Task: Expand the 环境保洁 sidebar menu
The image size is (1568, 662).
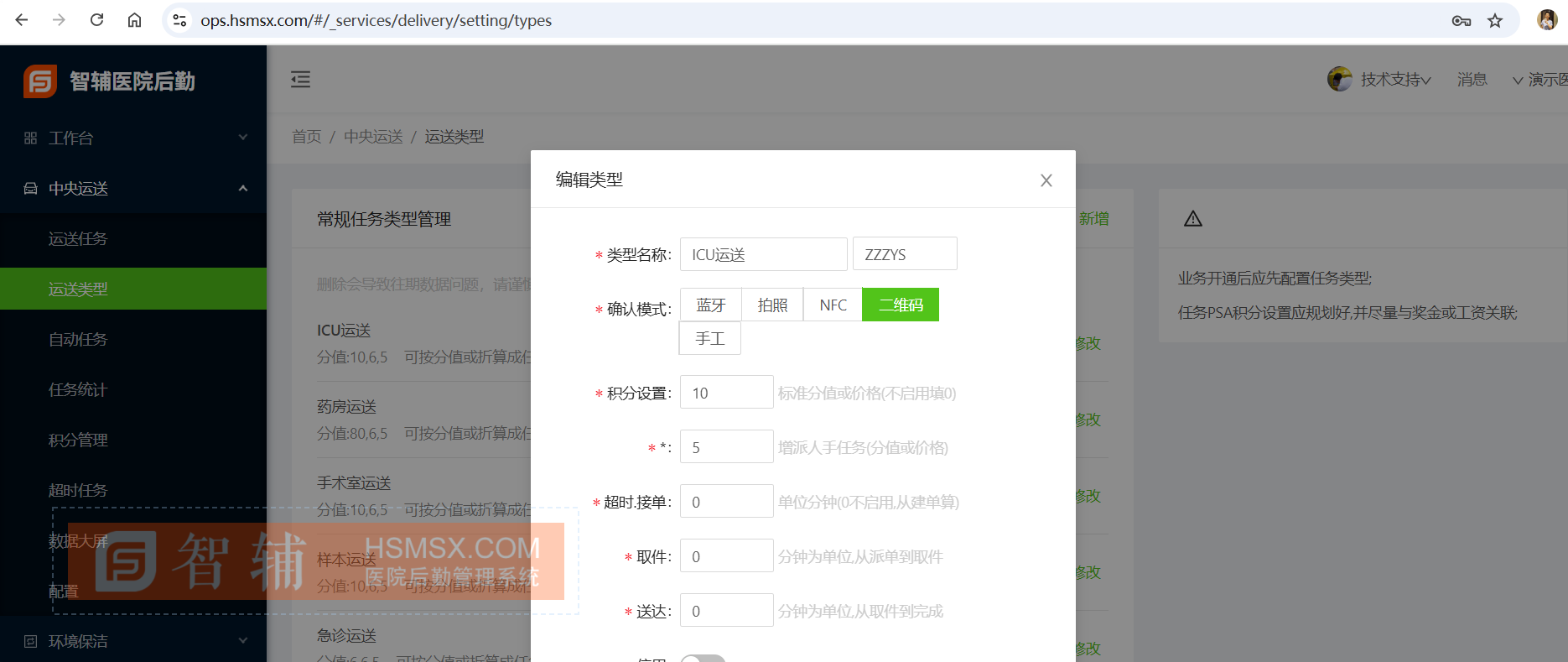Action: pos(133,642)
